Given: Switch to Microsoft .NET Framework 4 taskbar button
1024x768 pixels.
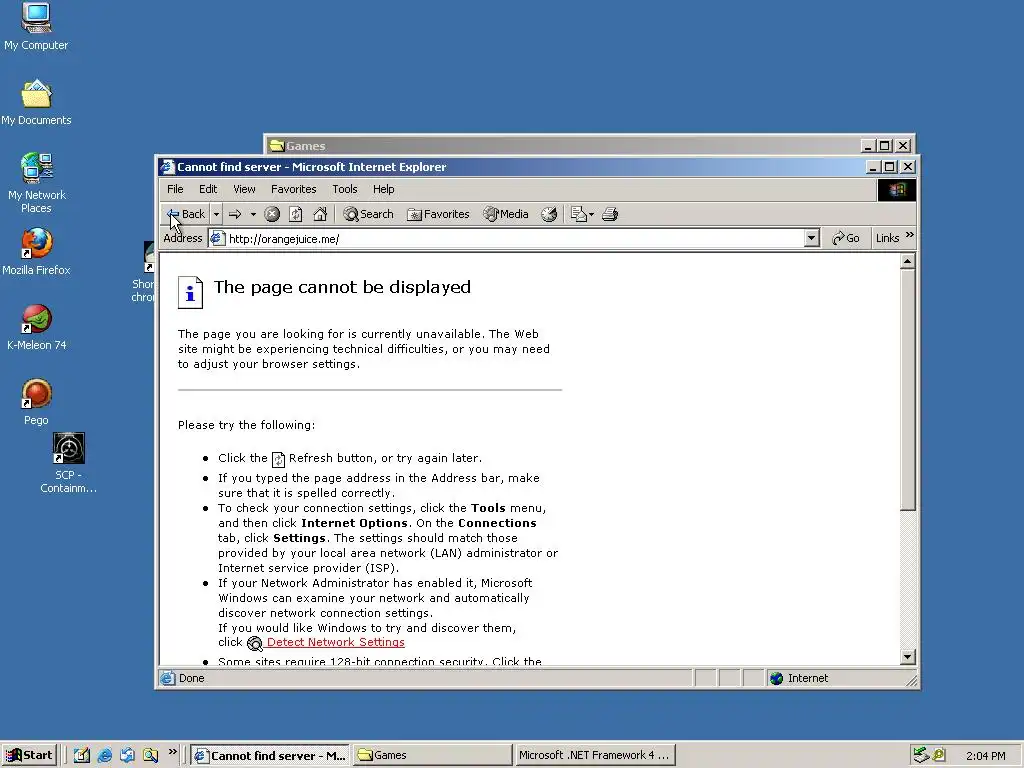Looking at the screenshot, I should coord(594,756).
